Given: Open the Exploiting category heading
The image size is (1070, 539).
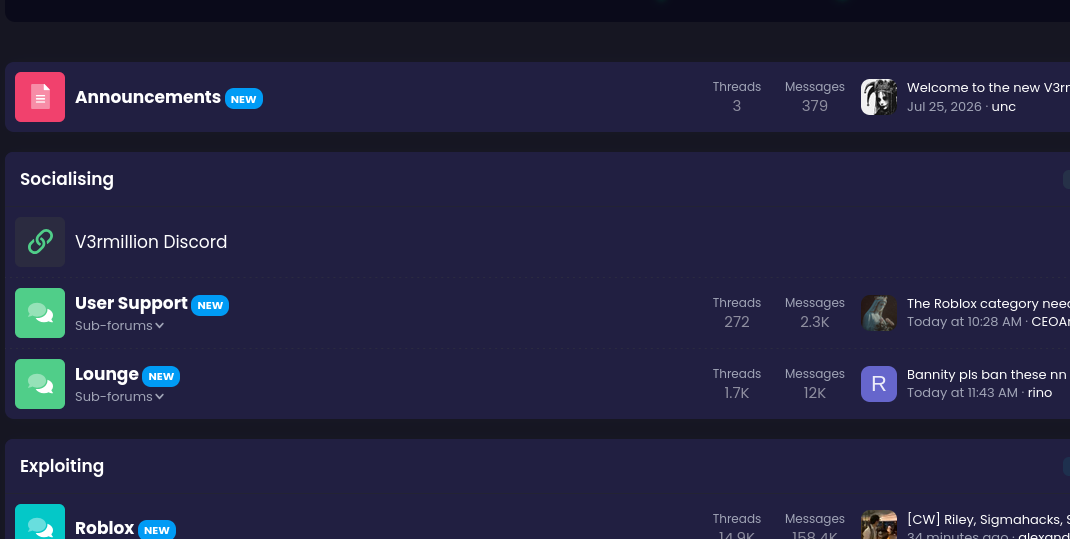Looking at the screenshot, I should pyautogui.click(x=62, y=466).
